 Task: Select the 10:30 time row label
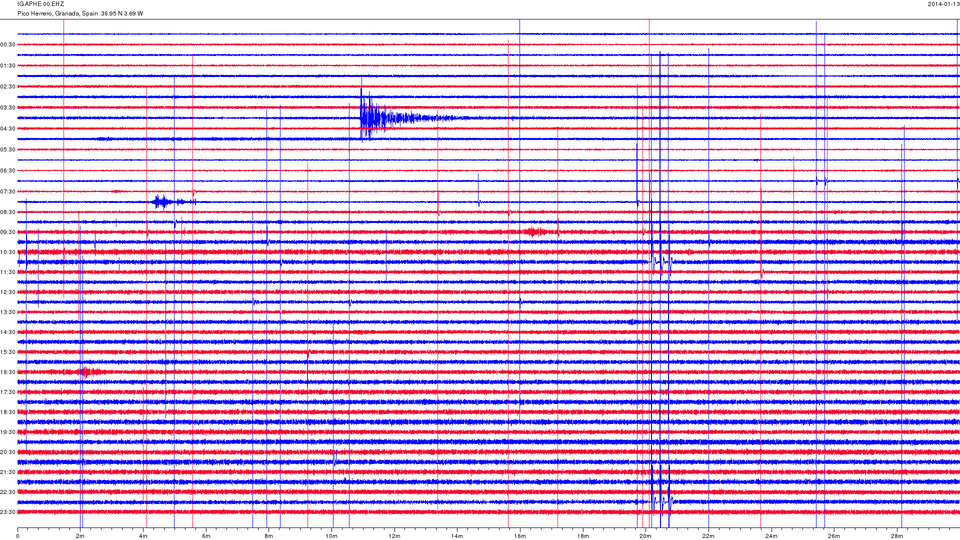(x=8, y=252)
